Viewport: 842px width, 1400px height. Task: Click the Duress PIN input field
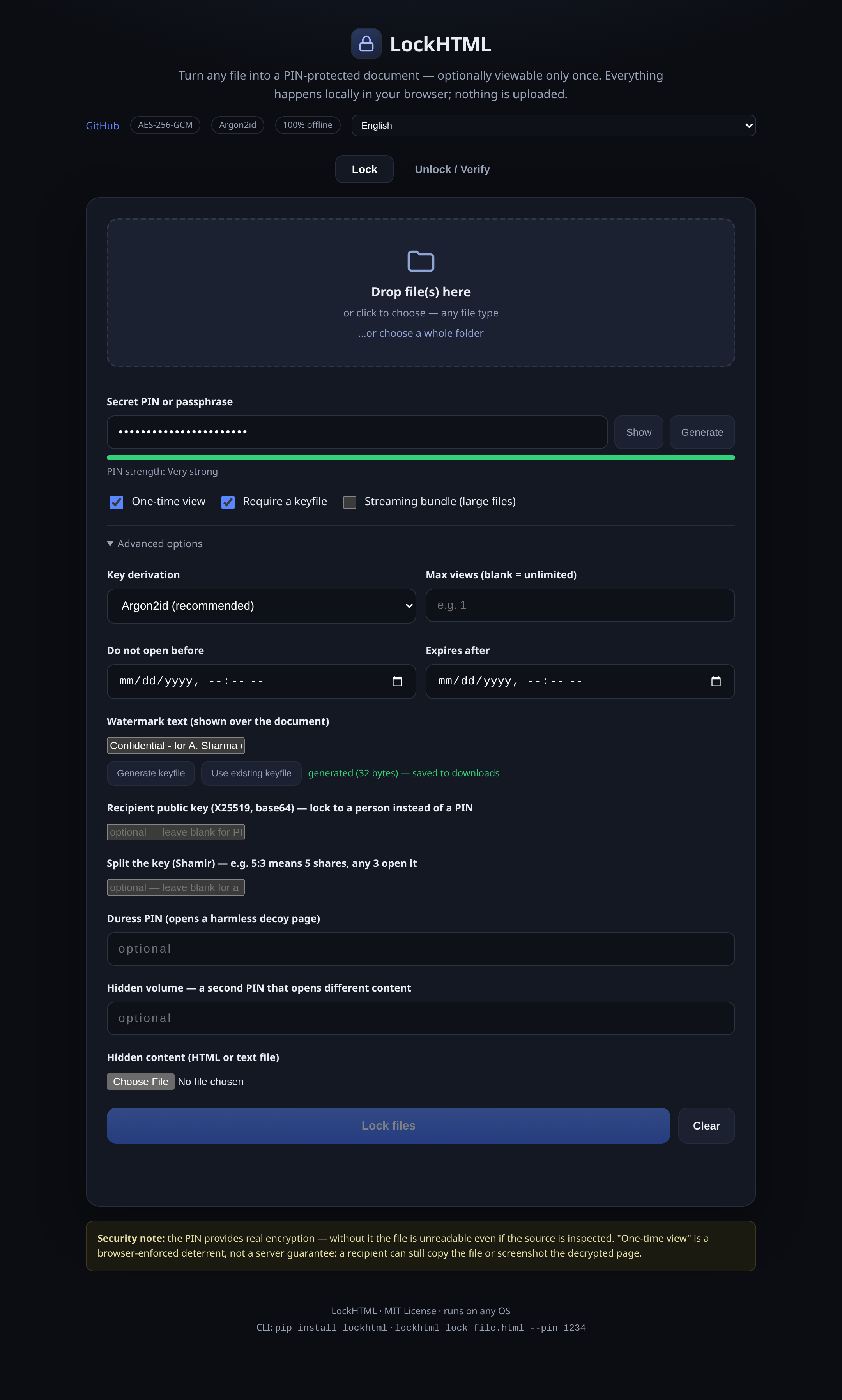click(421, 949)
